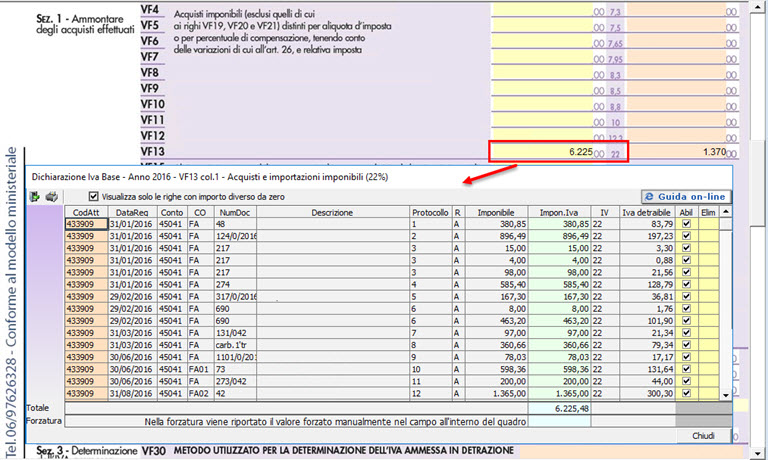Screen dimensions: 768x460
Task: Click NumDoc cell 131/042
Action: tap(235, 333)
